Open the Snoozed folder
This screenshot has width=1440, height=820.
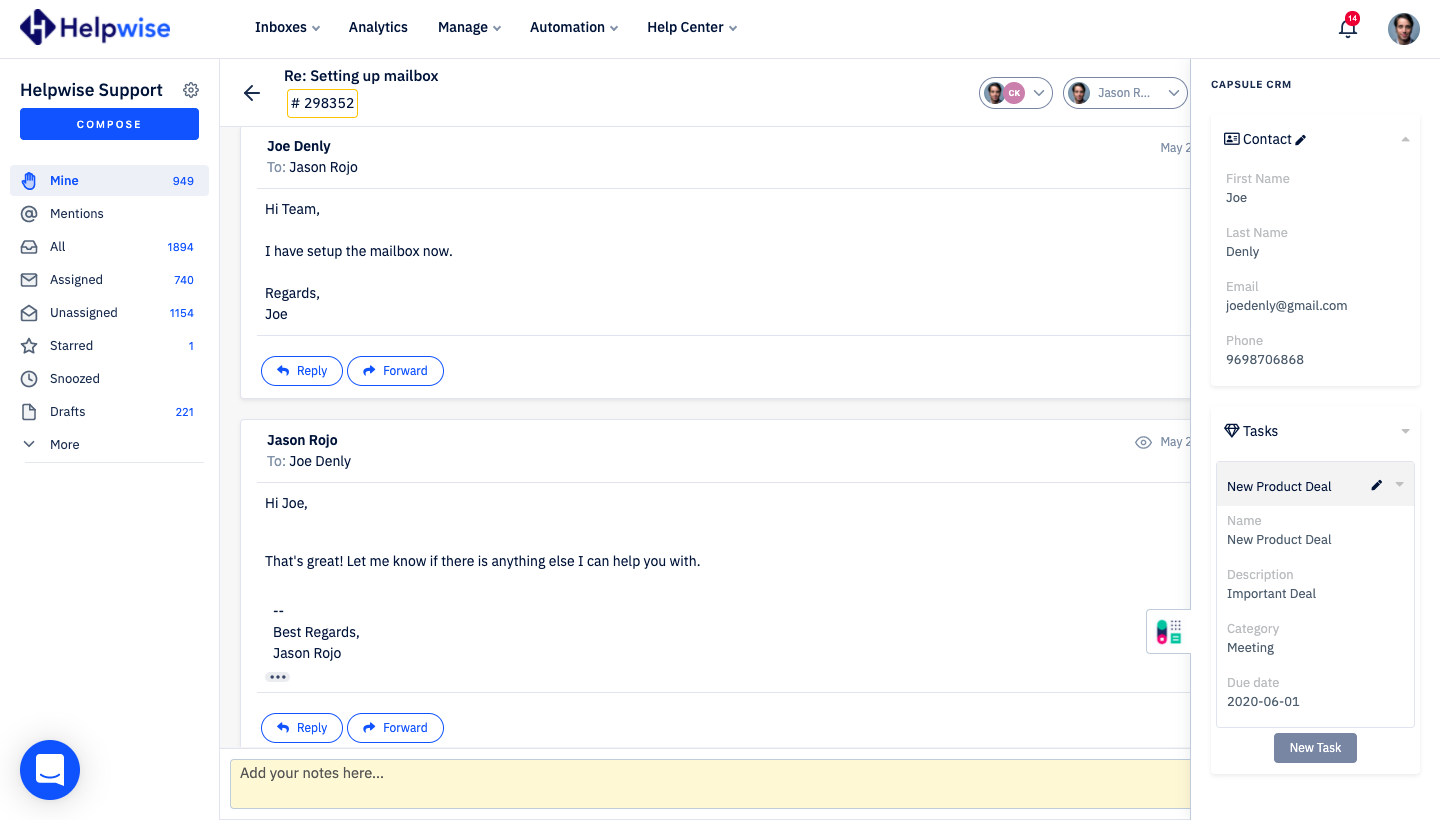click(109, 378)
